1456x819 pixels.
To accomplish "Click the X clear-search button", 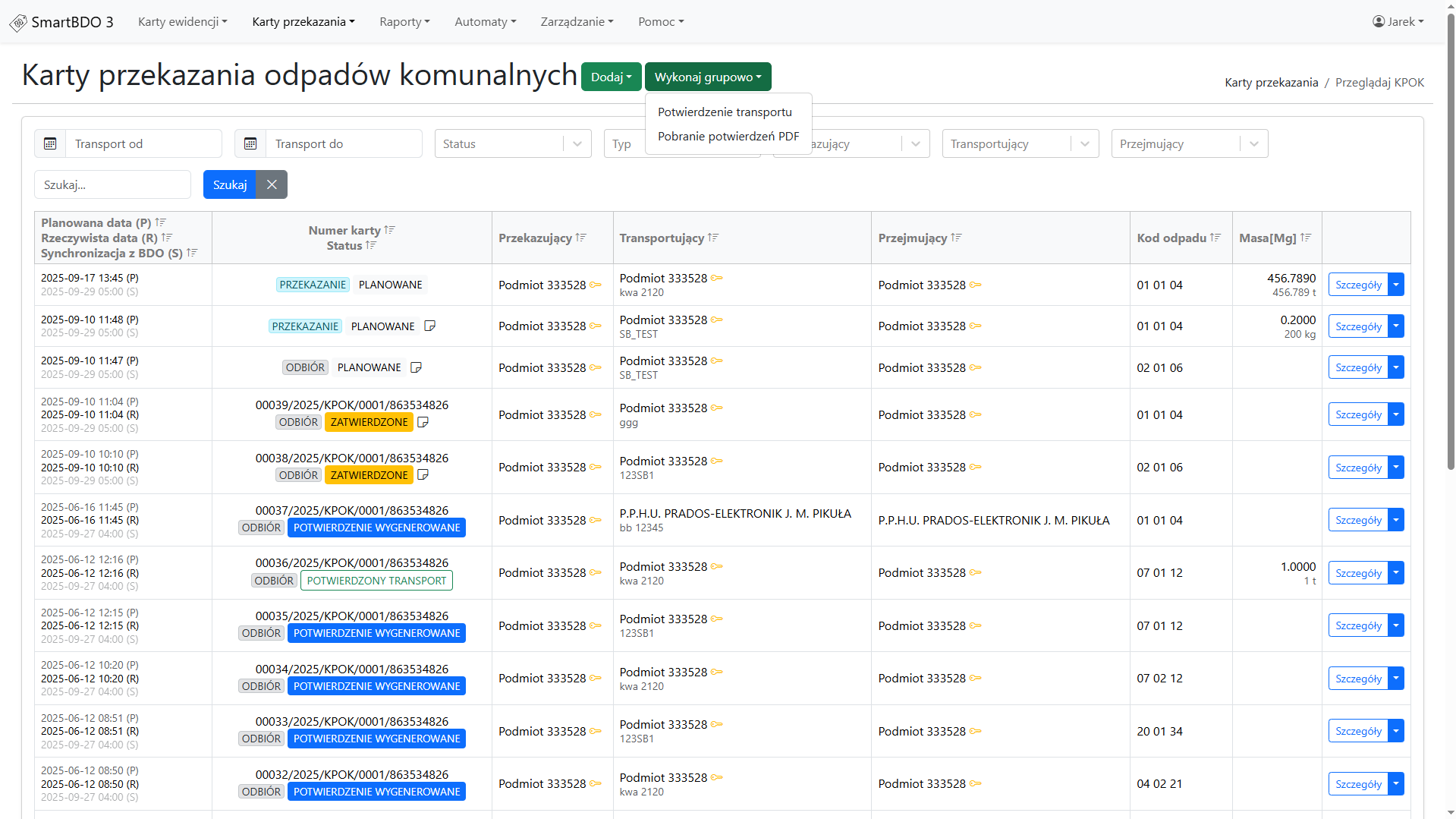I will click(x=272, y=184).
